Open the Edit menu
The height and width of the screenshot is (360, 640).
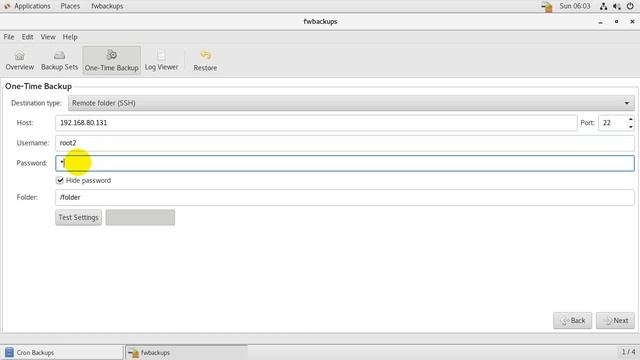27,37
